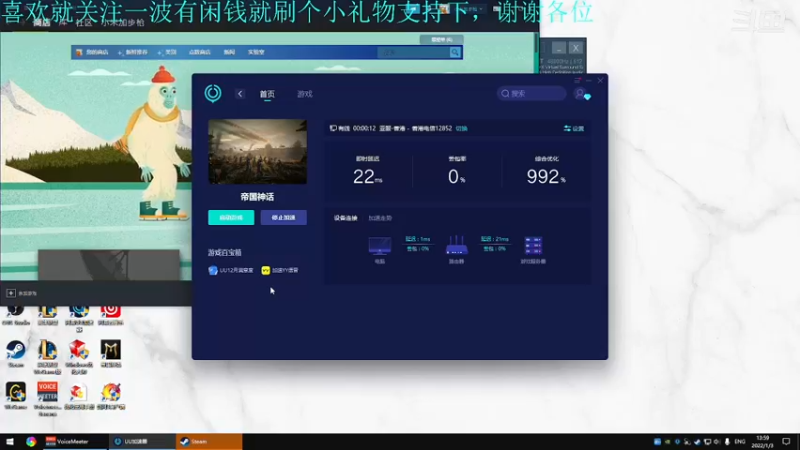Click the teal launch game button

coord(231,217)
